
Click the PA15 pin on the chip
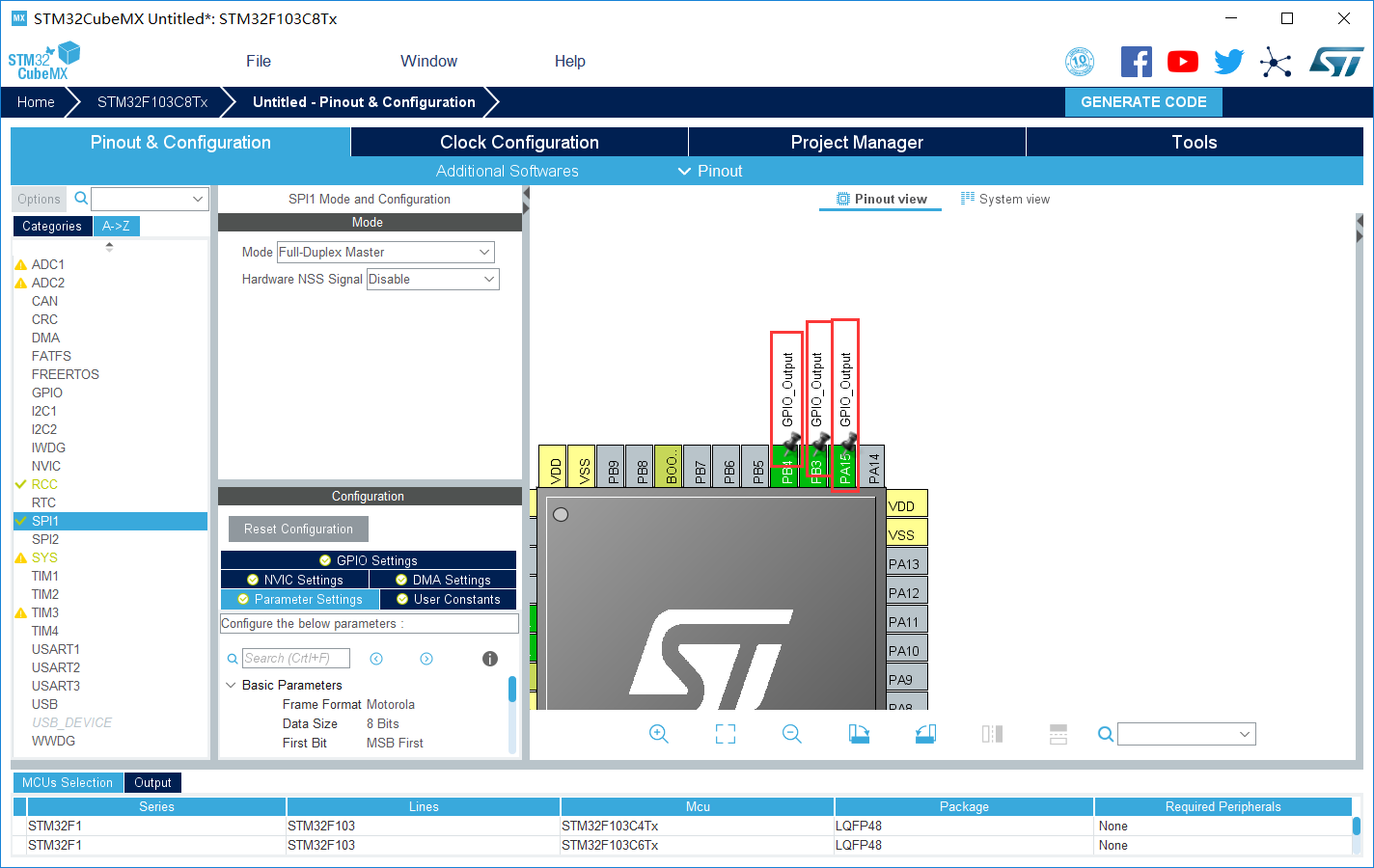pos(842,468)
